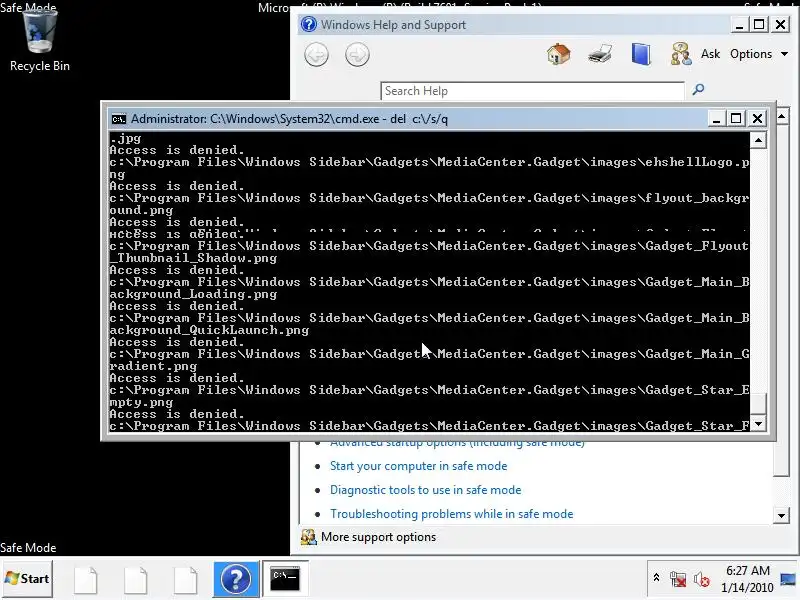Open the Options dropdown in Help toolbar

point(759,54)
